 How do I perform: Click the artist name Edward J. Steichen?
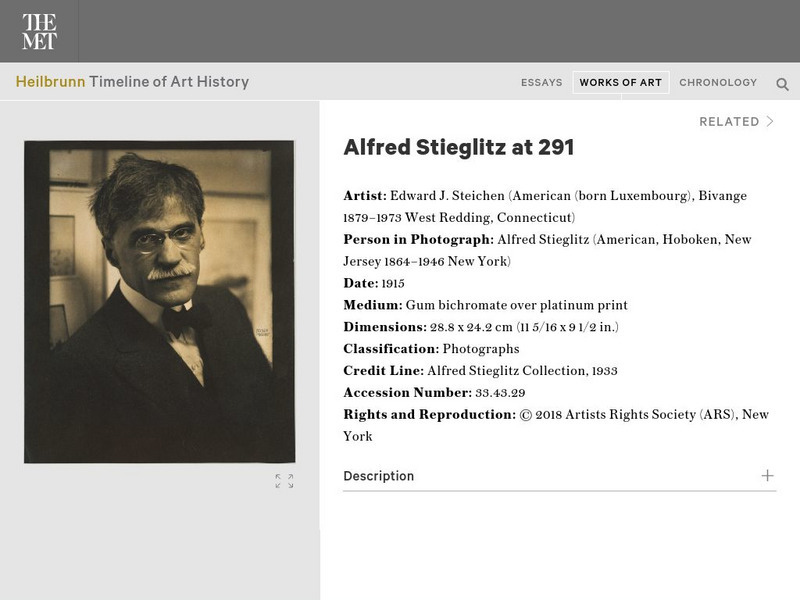coord(444,196)
